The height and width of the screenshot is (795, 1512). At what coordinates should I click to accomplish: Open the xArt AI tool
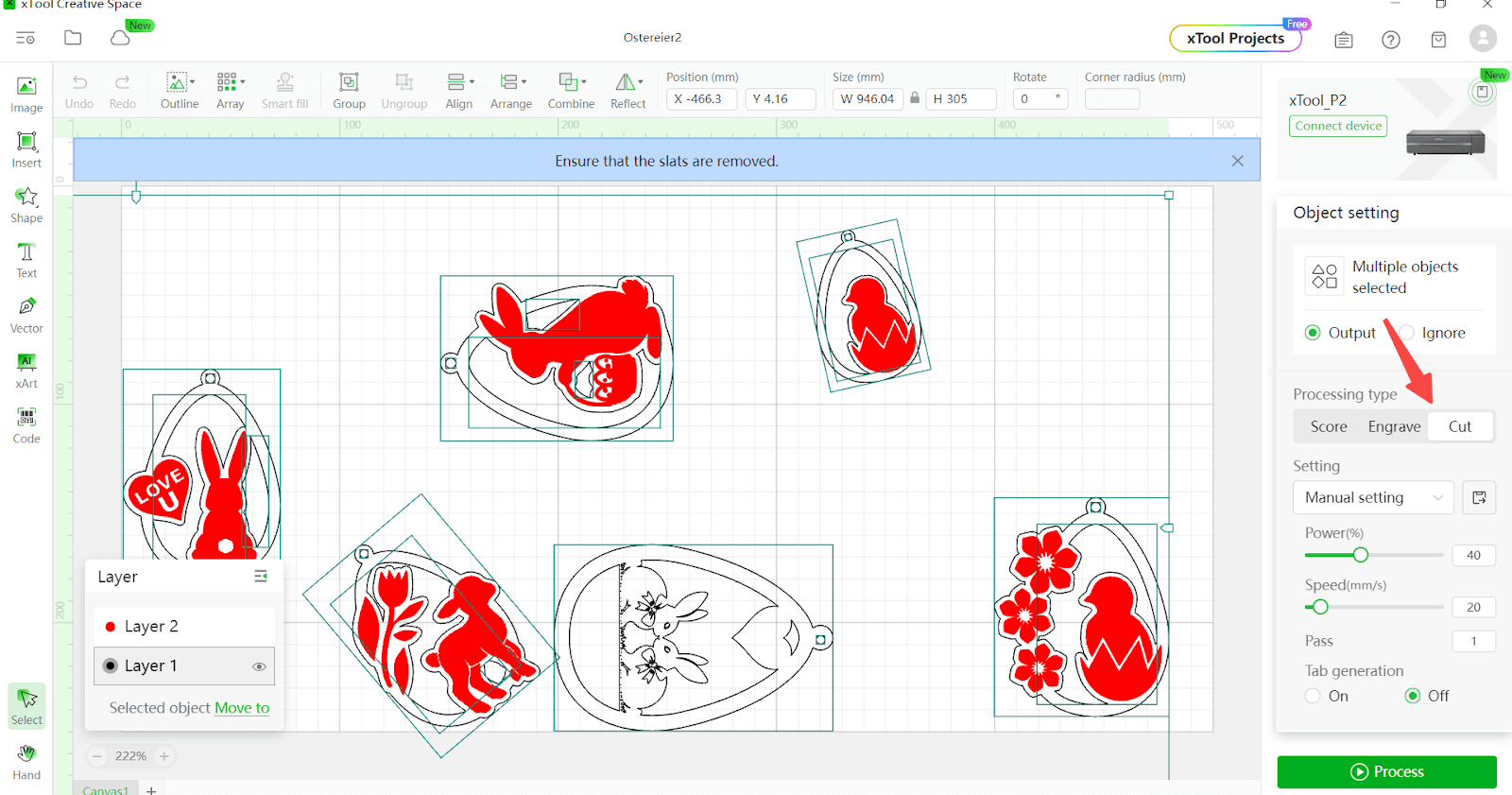point(26,370)
